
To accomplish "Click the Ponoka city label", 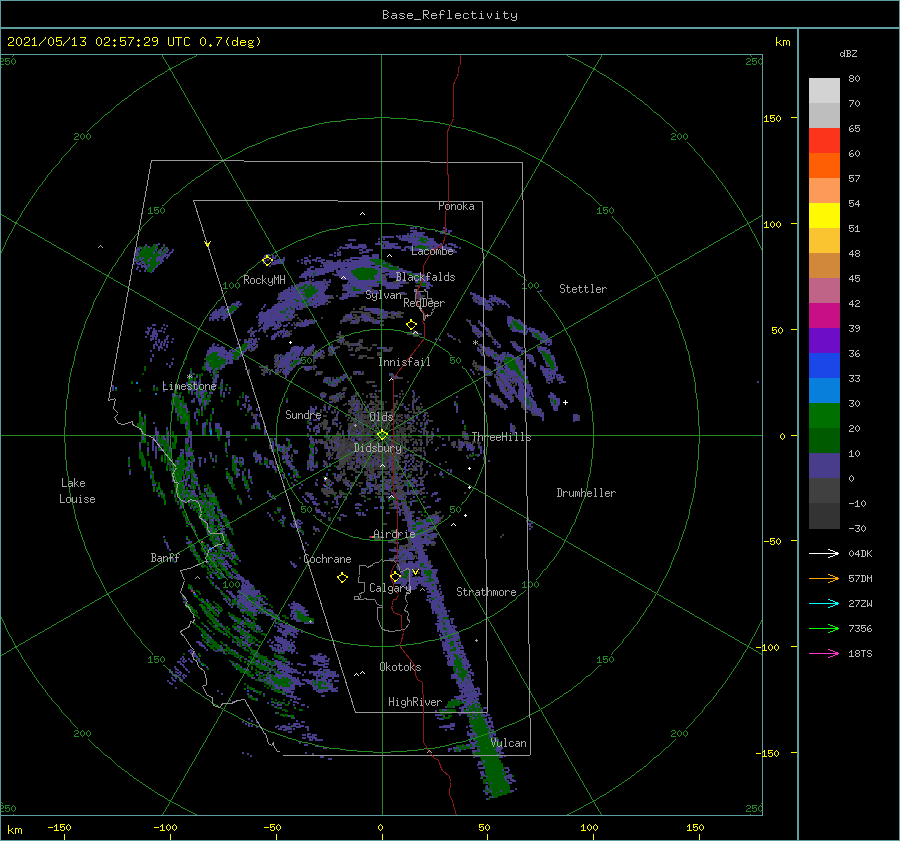I will click(x=456, y=206).
